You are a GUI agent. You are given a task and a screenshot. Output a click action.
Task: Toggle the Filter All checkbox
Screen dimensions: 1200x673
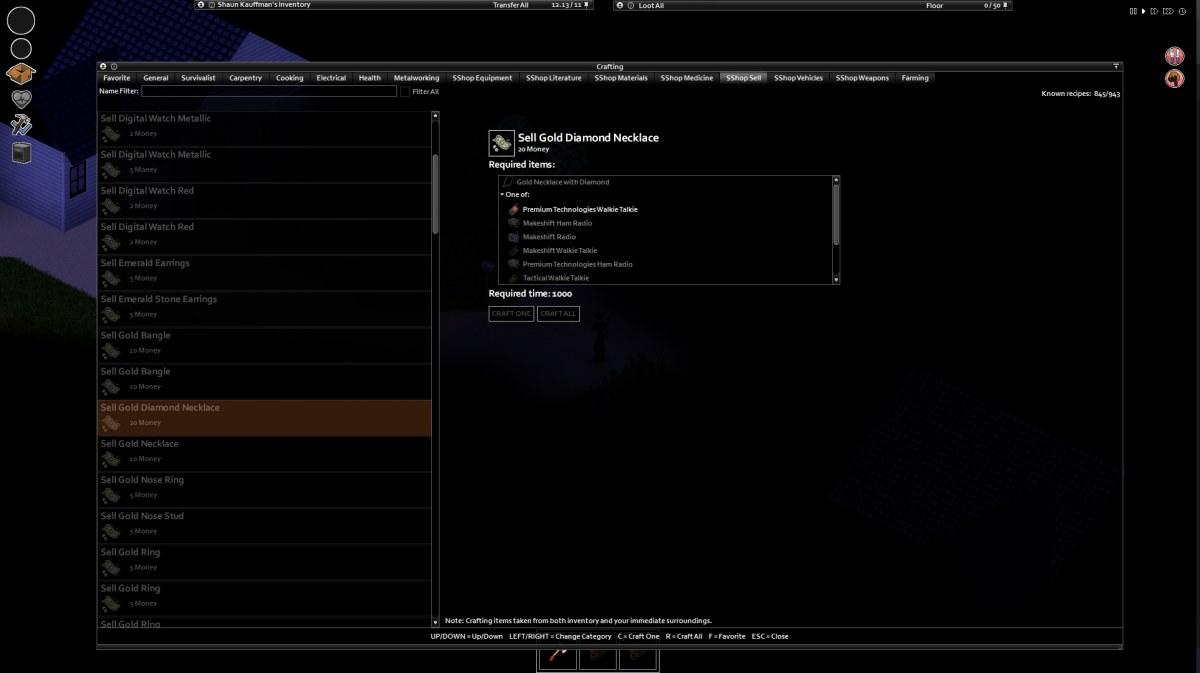click(405, 91)
